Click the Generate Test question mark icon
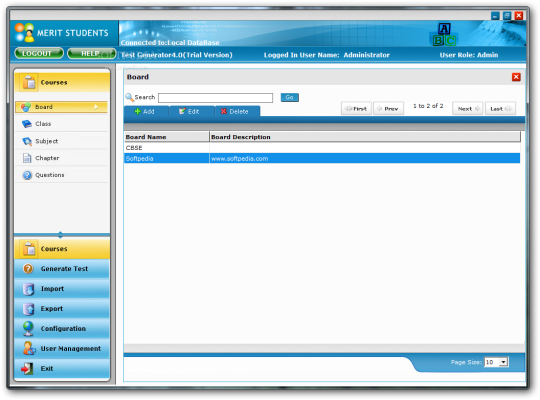 (28, 268)
